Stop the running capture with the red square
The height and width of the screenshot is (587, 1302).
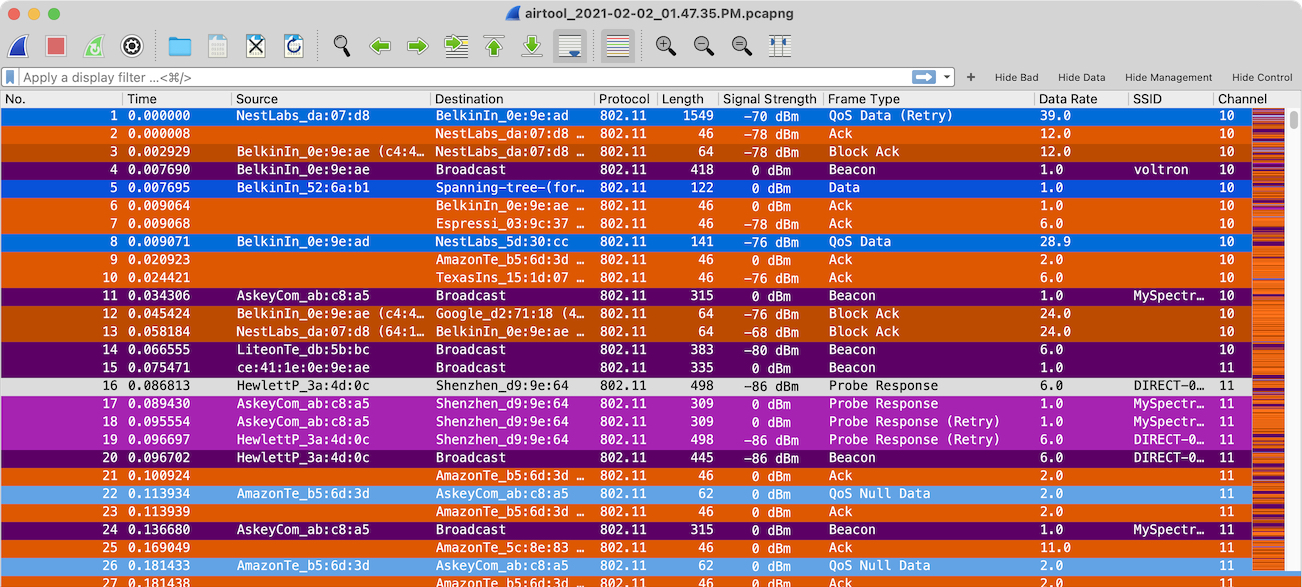click(x=56, y=46)
